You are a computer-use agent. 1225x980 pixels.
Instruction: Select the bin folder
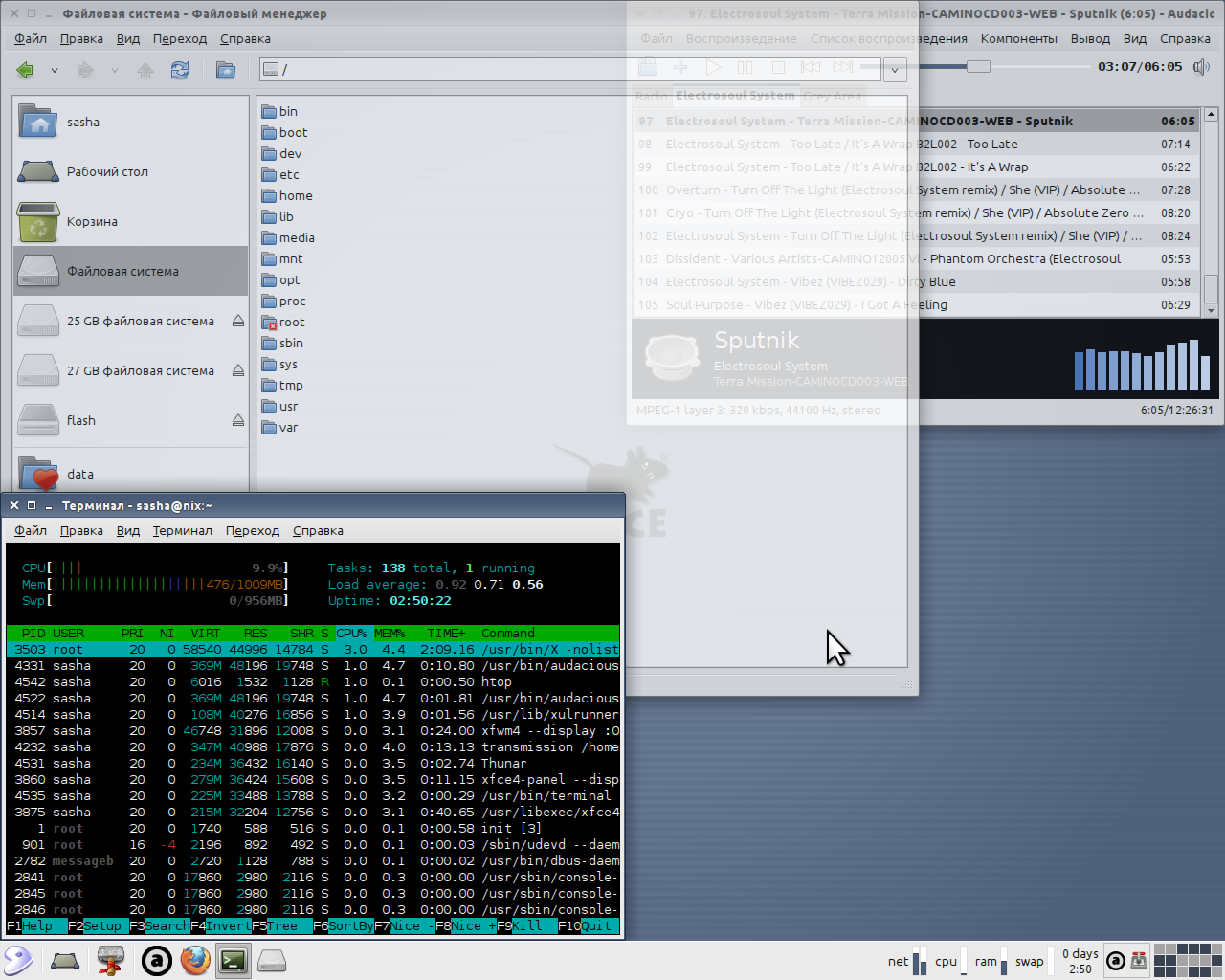click(x=279, y=112)
